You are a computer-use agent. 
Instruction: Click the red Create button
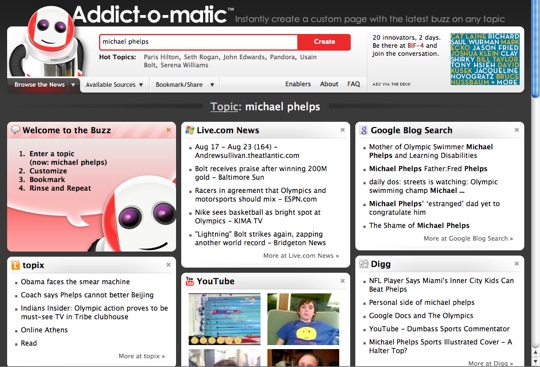point(324,42)
